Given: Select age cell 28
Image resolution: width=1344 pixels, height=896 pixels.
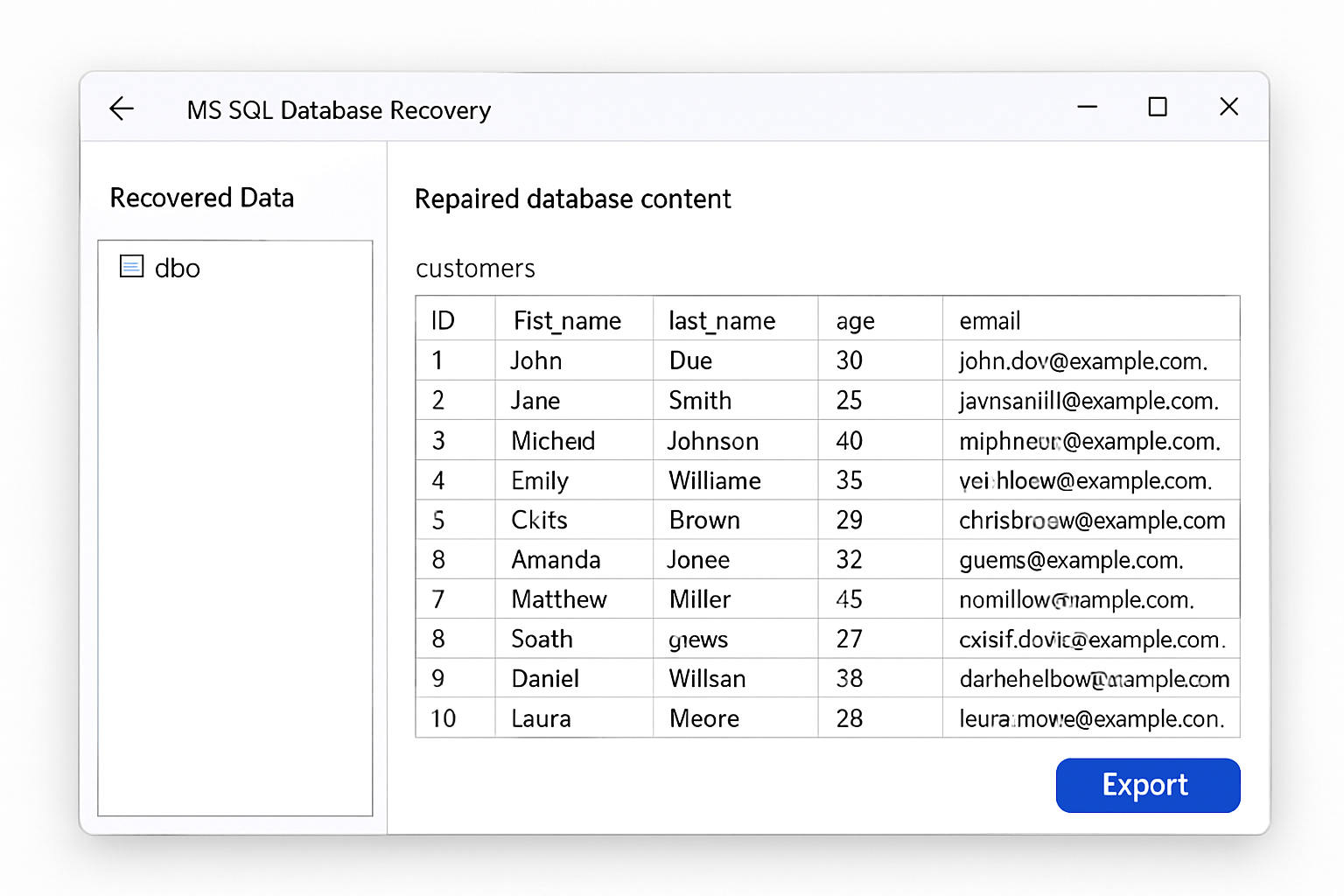Looking at the screenshot, I should [880, 718].
